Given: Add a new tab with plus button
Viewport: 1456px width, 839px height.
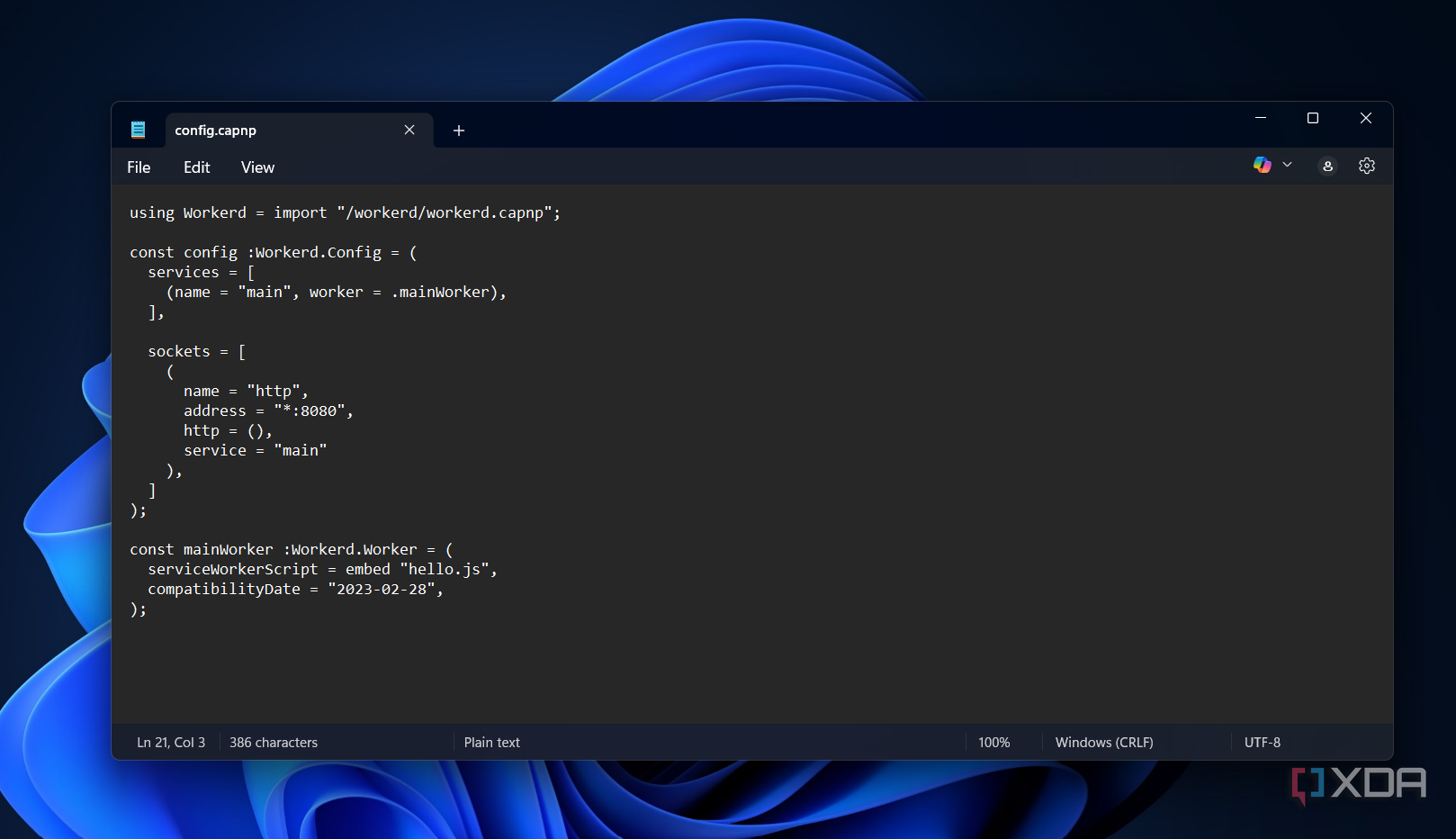Looking at the screenshot, I should 459,131.
